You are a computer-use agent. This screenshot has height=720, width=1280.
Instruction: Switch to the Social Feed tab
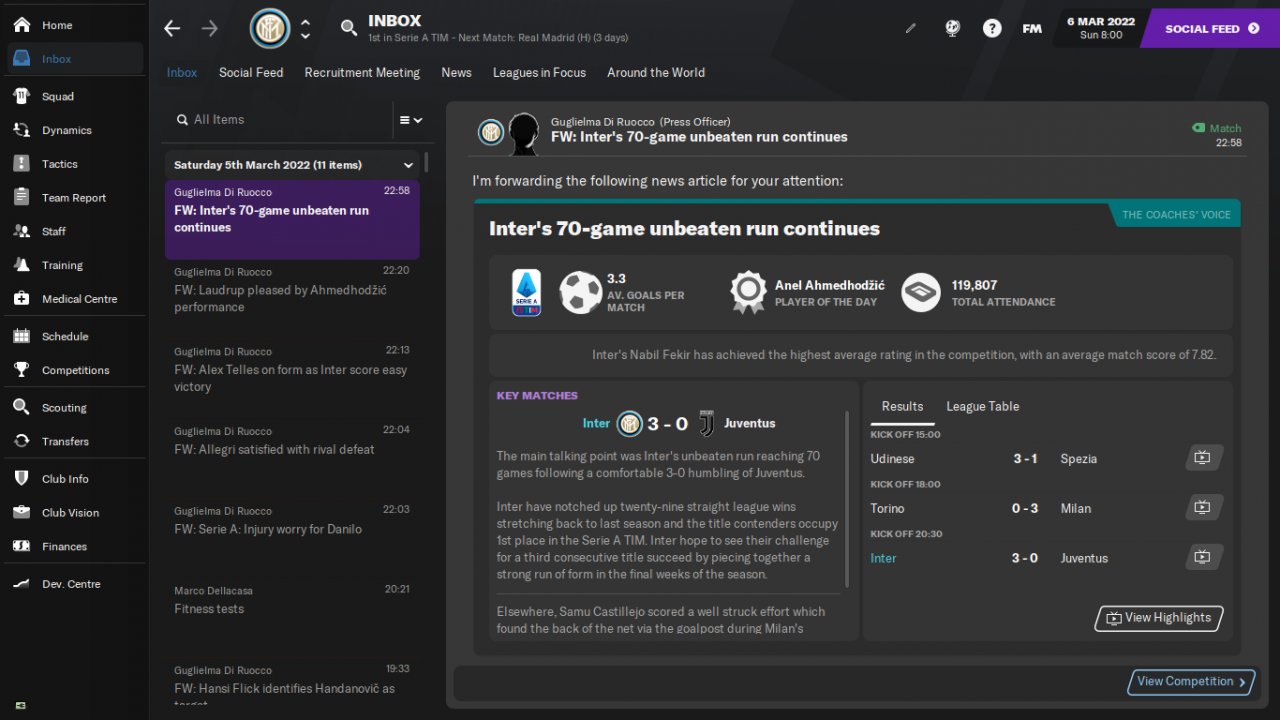pos(251,72)
